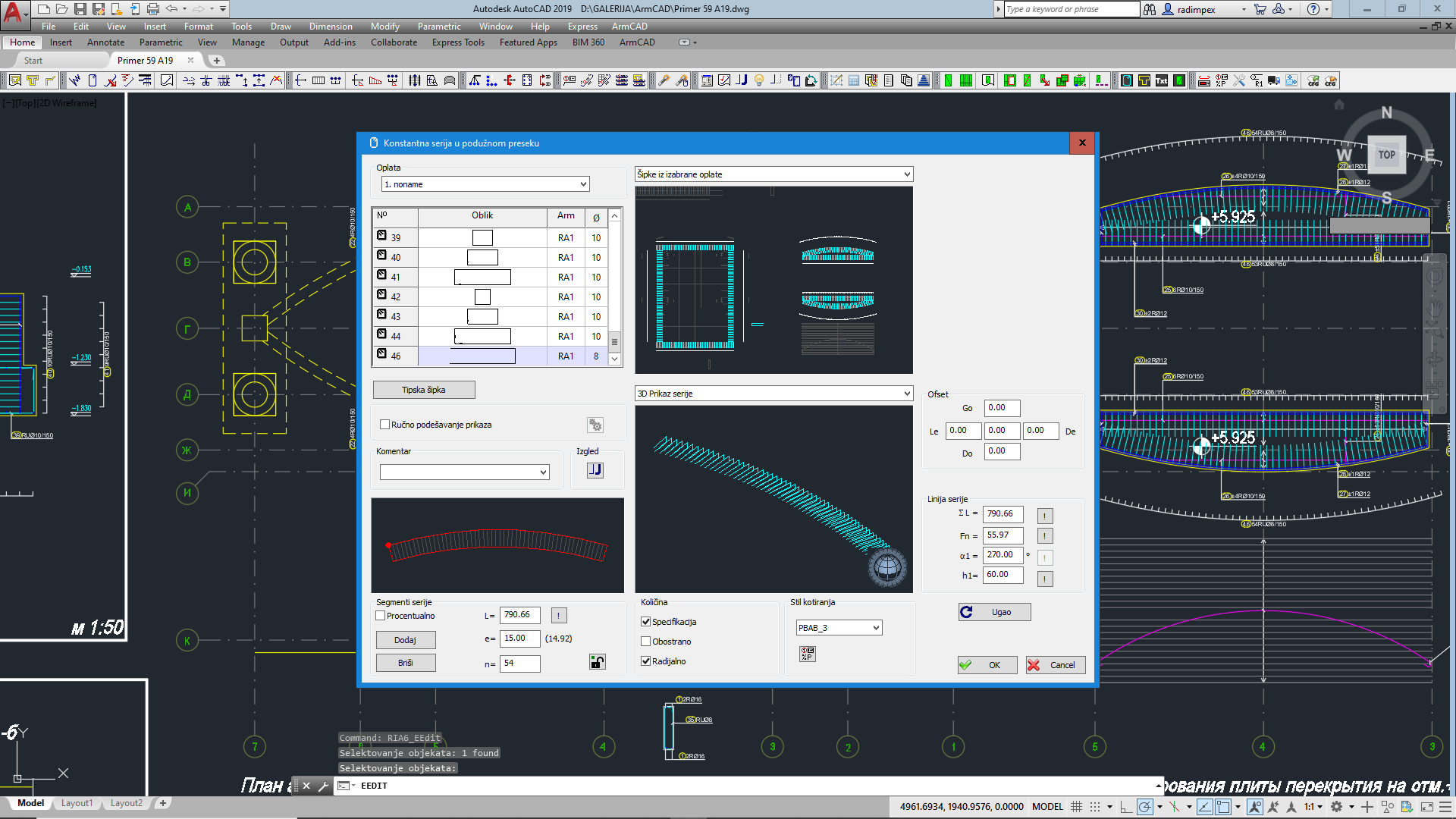Open the ArmCAD menu in menu bar

[629, 27]
